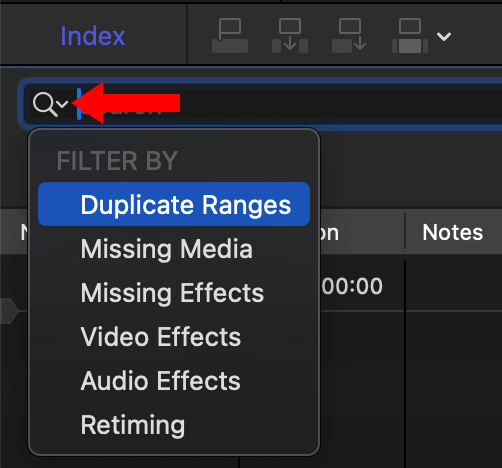This screenshot has height=468, width=502.
Task: Click the partially hidden Name column header
Action: tap(24, 232)
